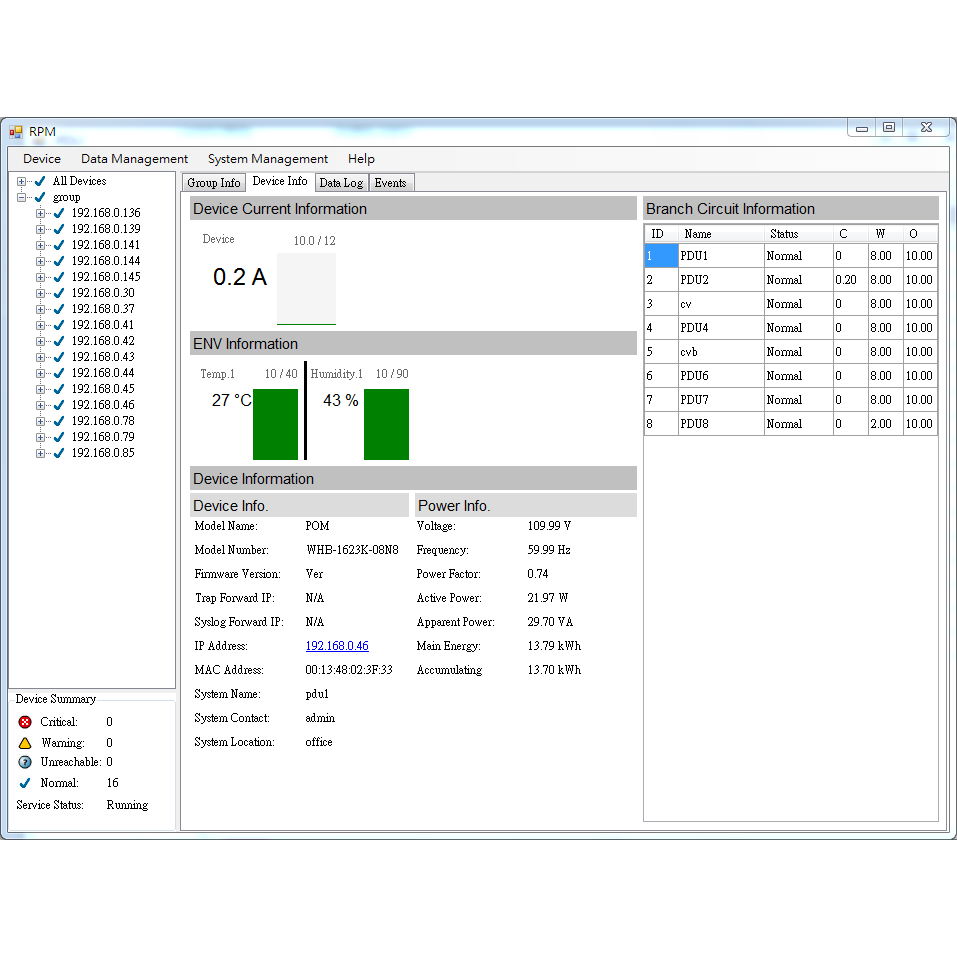Click the ID column header

point(662,234)
